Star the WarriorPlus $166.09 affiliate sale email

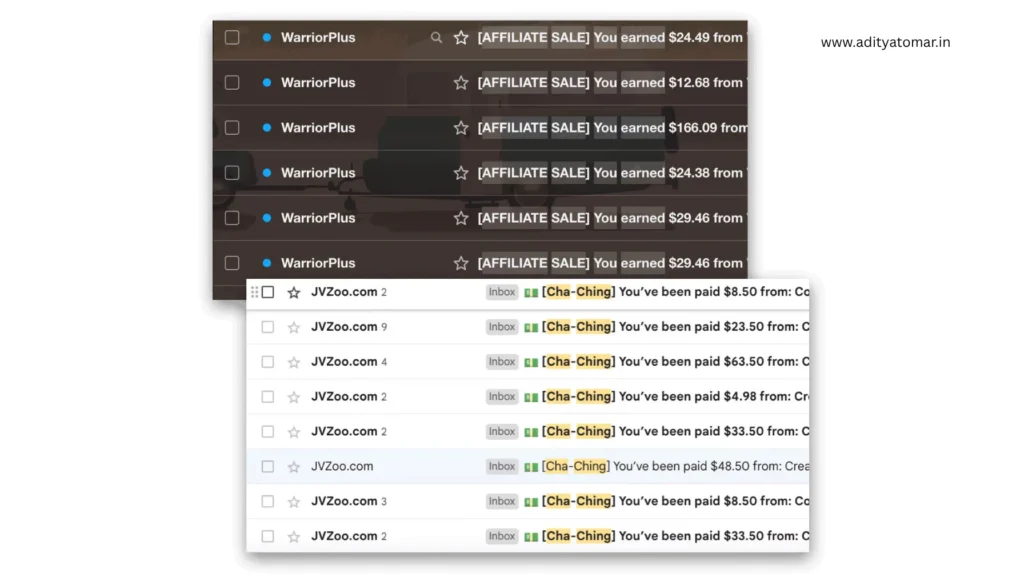pos(461,128)
